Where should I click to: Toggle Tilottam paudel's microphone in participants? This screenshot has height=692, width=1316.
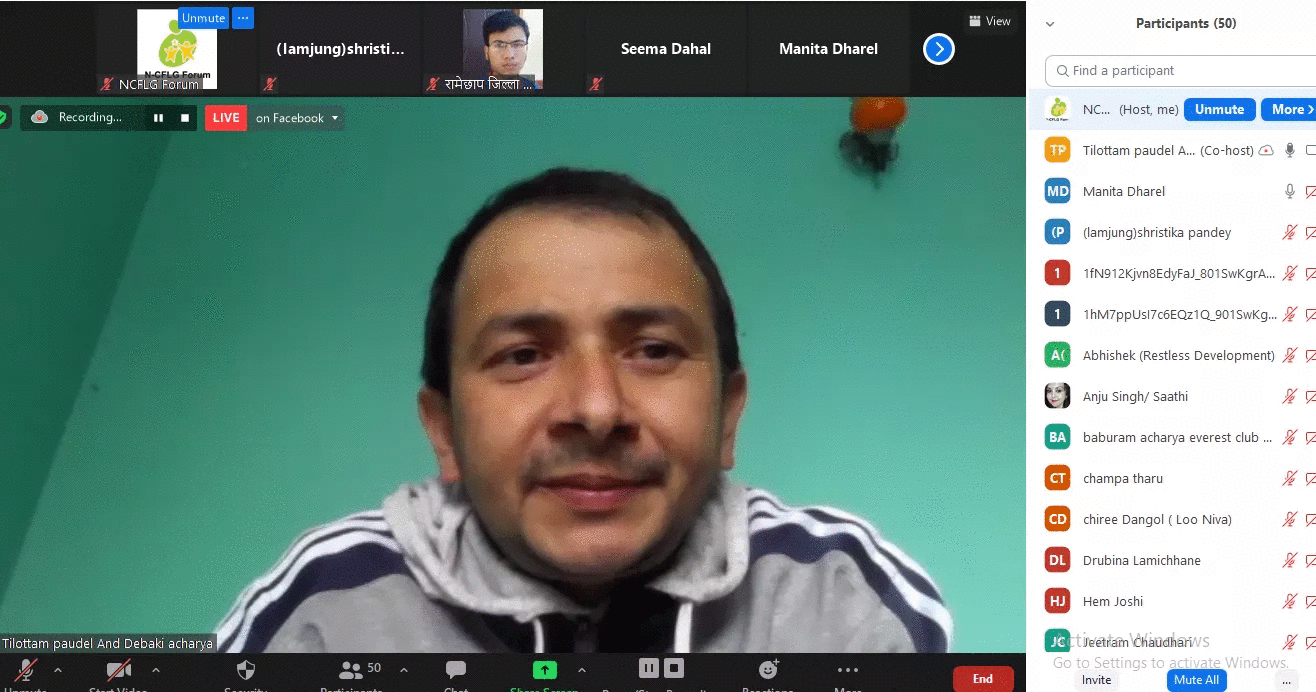(1290, 150)
